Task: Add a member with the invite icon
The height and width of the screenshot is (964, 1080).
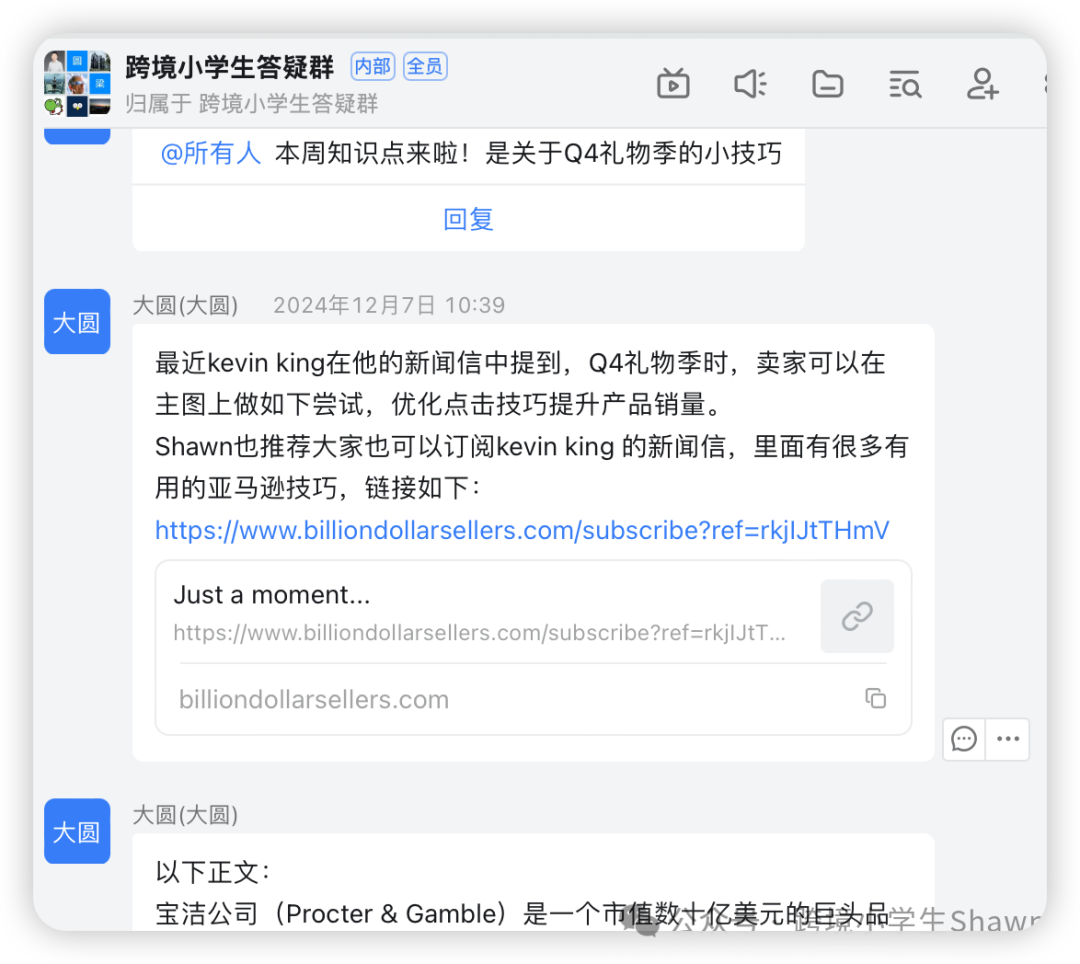Action: coord(981,84)
